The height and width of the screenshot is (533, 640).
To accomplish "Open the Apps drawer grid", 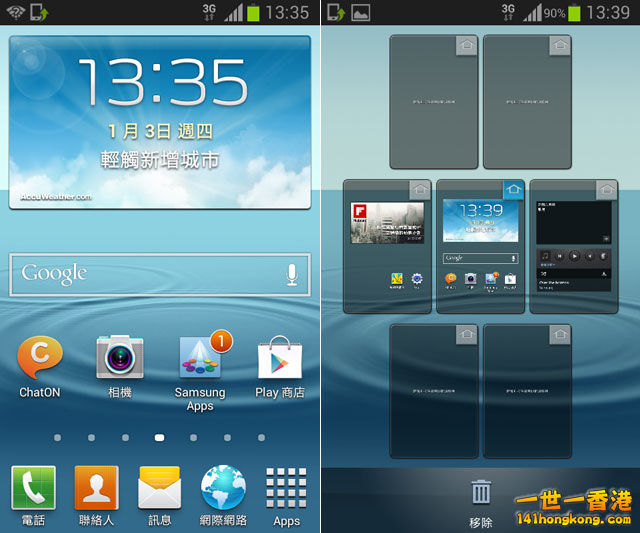I will click(287, 489).
